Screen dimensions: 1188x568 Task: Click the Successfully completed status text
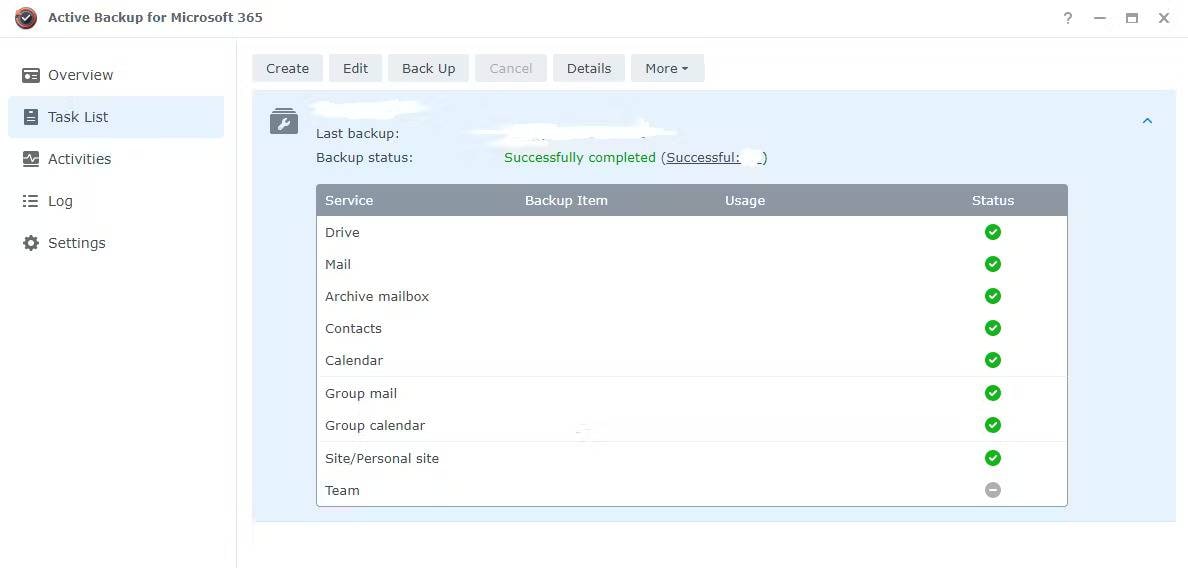(580, 158)
